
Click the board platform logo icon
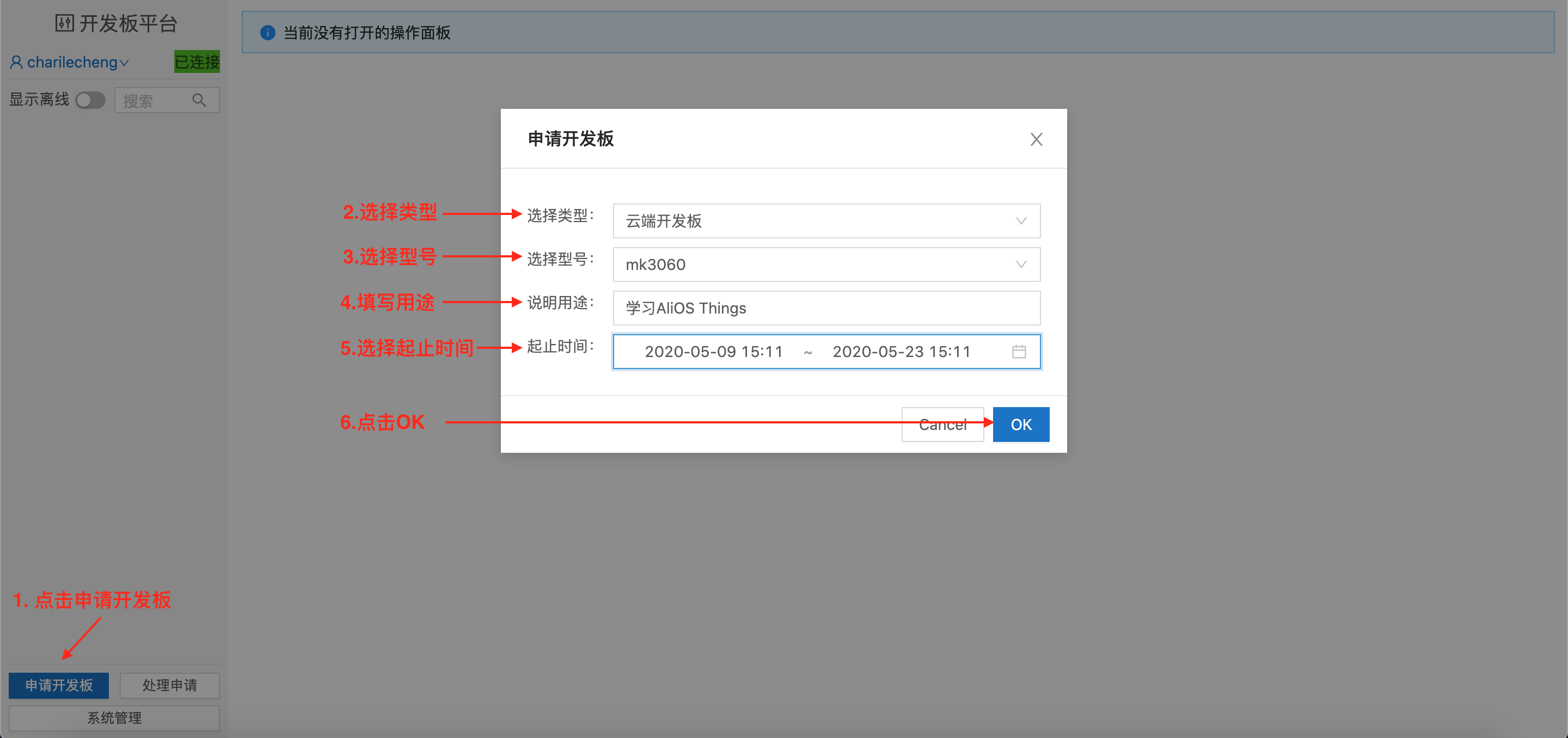pyautogui.click(x=65, y=24)
